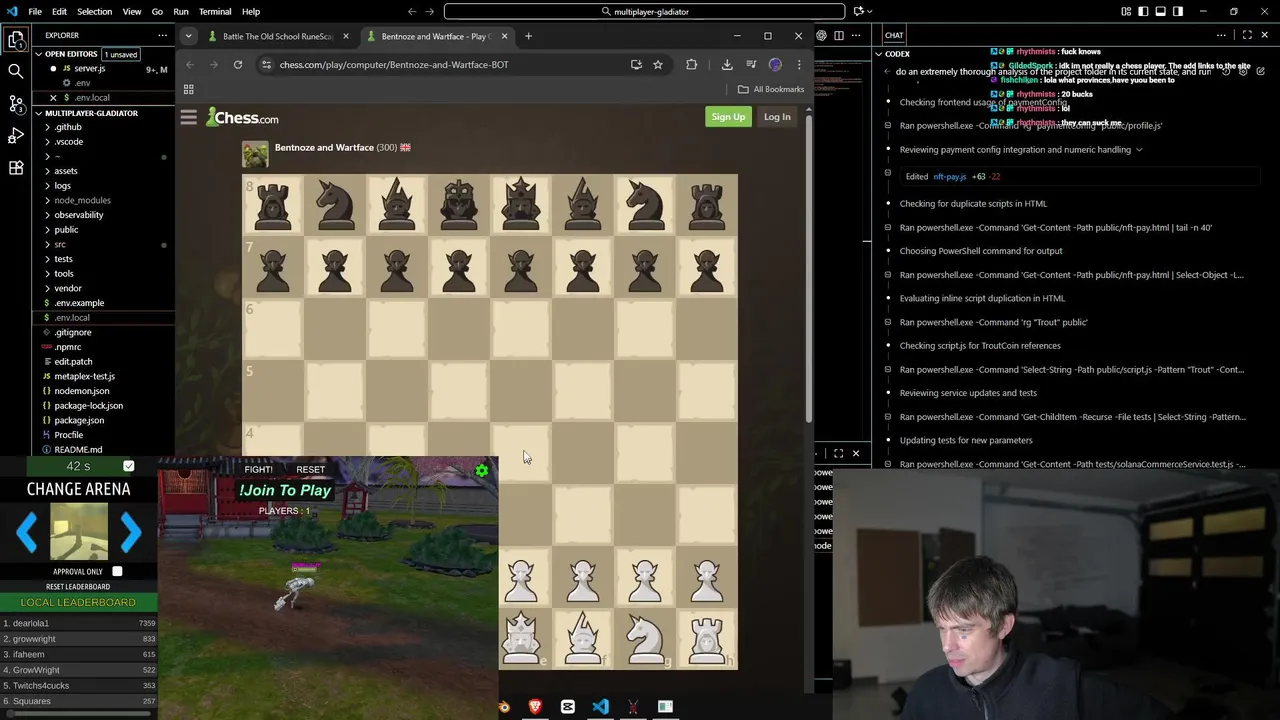Click the Chess.com logo

pyautogui.click(x=243, y=117)
